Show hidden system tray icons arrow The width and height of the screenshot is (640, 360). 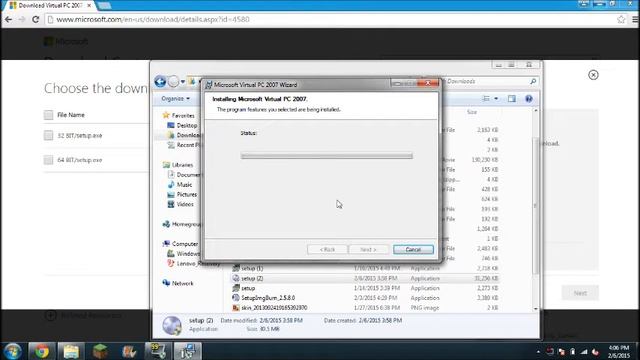pyautogui.click(x=538, y=352)
